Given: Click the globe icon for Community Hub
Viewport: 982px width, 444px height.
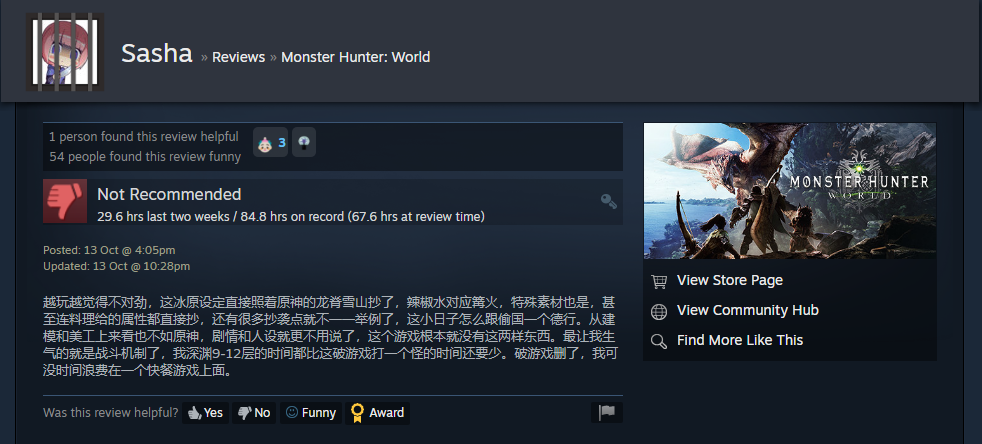Looking at the screenshot, I should click(x=659, y=311).
